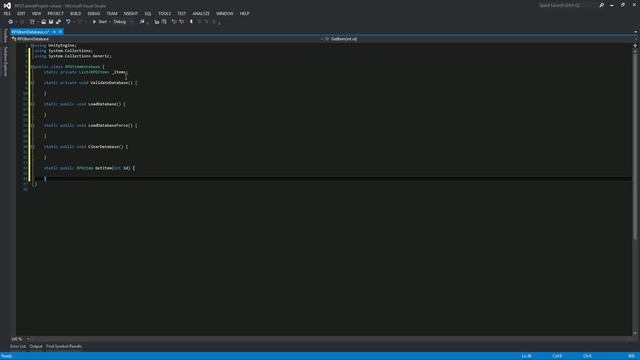Image resolution: width=640 pixels, height=360 pixels.
Task: Open the PROJECT menu
Action: tap(56, 13)
